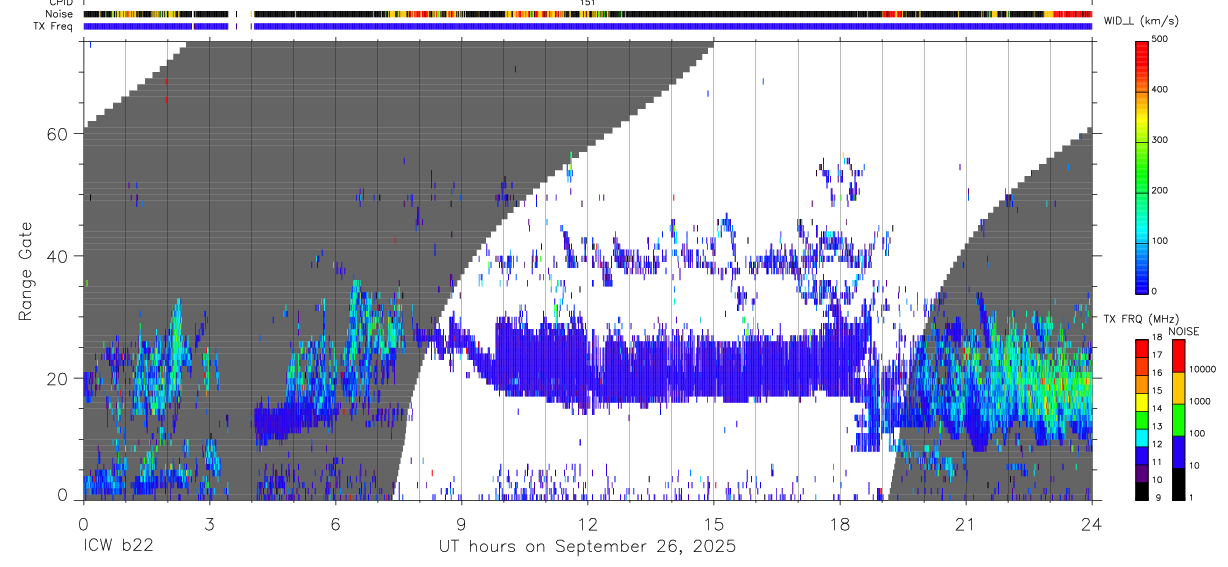This screenshot has height=567, width=1228.
Task: Click the '24' hour label on the x-axis
Action: tap(1092, 522)
